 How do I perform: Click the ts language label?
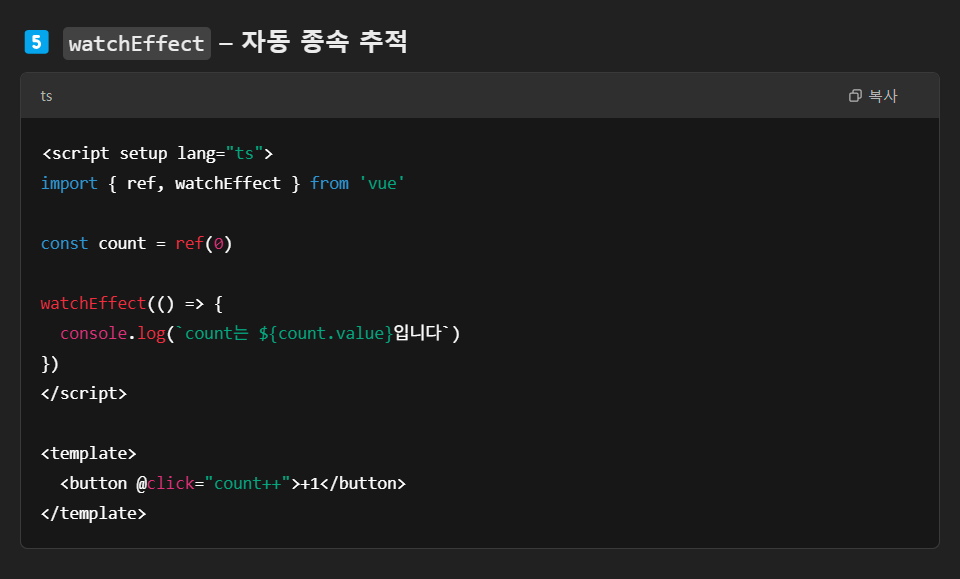tap(47, 96)
